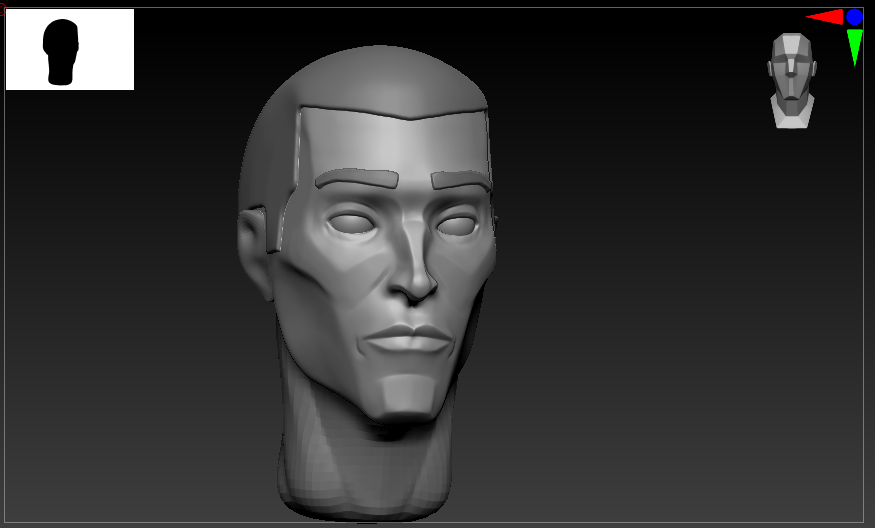Screen dimensions: 875x528
Task: Click the red X-axis cone of the orientation gizmo
Action: (x=825, y=17)
